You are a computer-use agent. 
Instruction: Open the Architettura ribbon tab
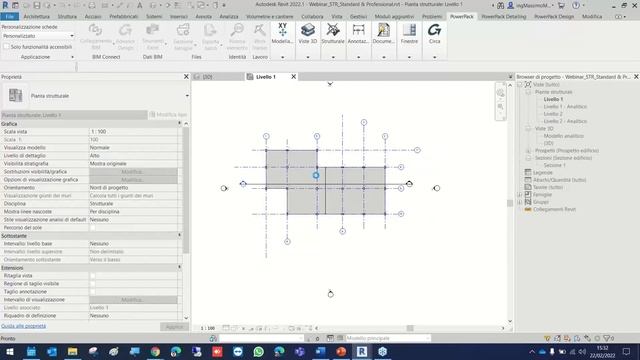pyautogui.click(x=36, y=17)
